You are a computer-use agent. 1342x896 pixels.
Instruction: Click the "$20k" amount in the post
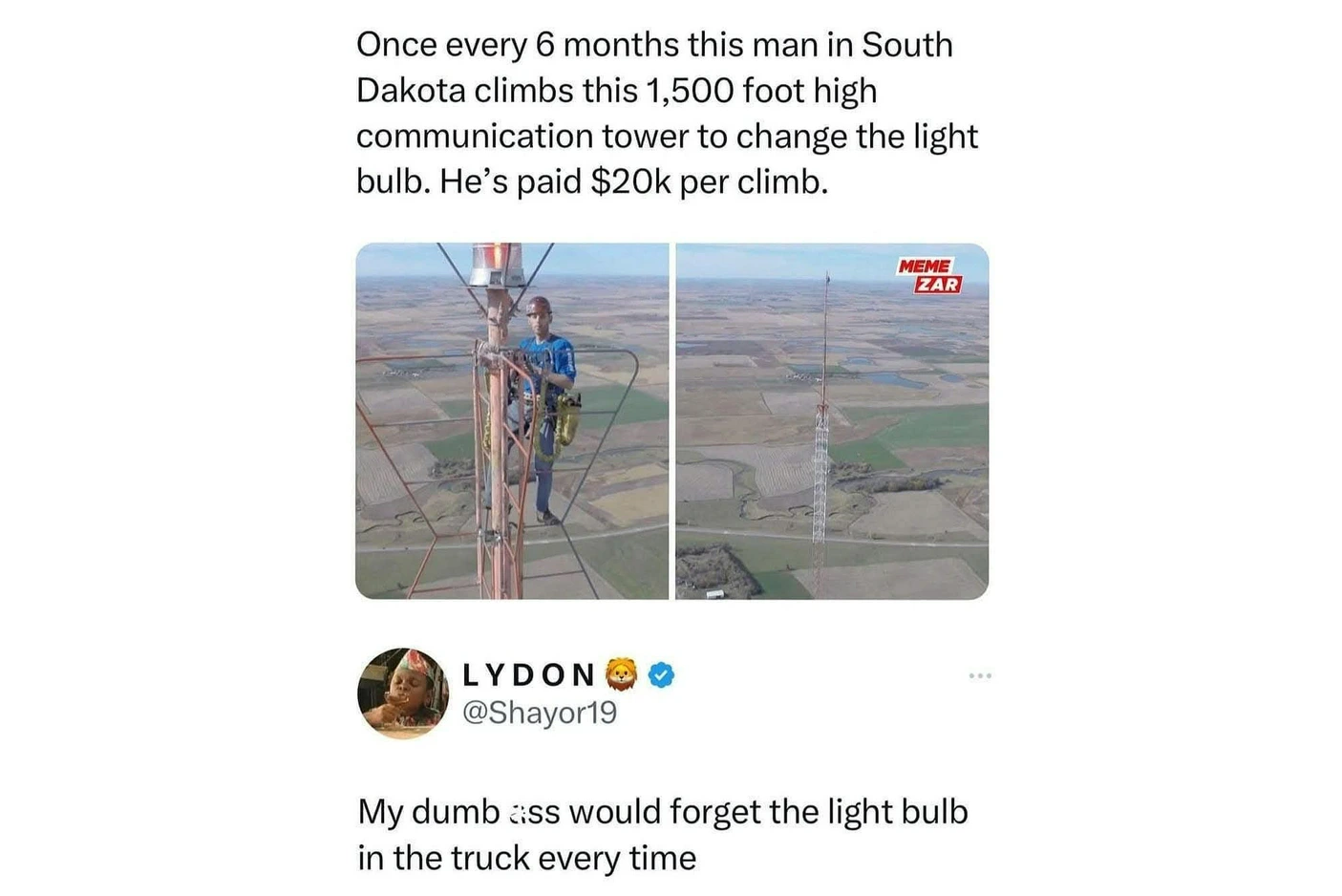click(631, 181)
